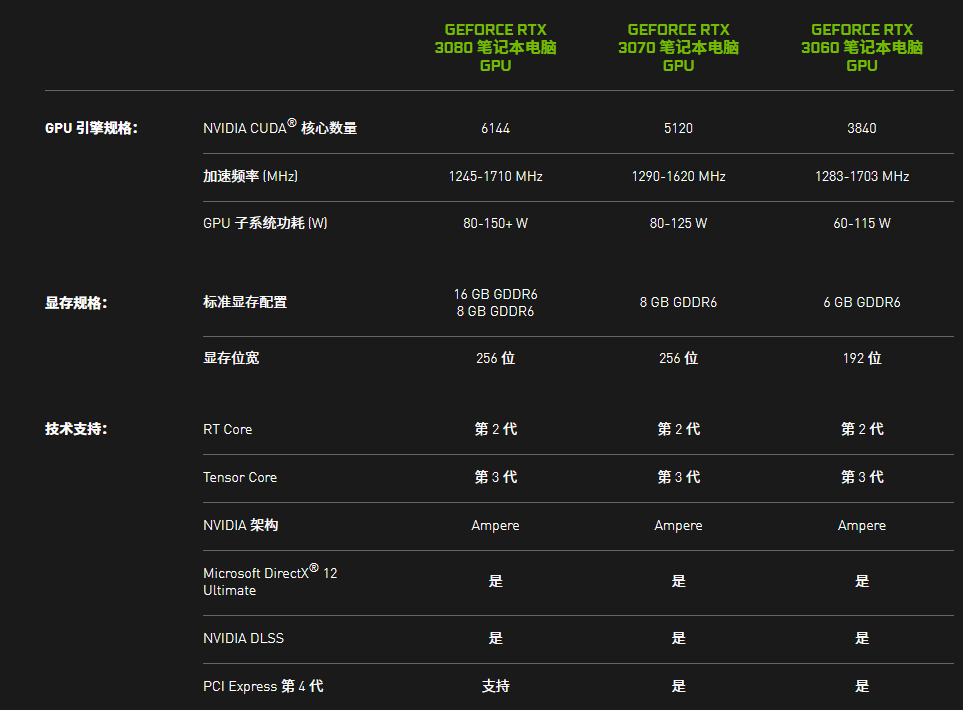This screenshot has height=710, width=963.
Task: Click the GeForce RTX 3060 laptop GPU header
Action: [862, 47]
